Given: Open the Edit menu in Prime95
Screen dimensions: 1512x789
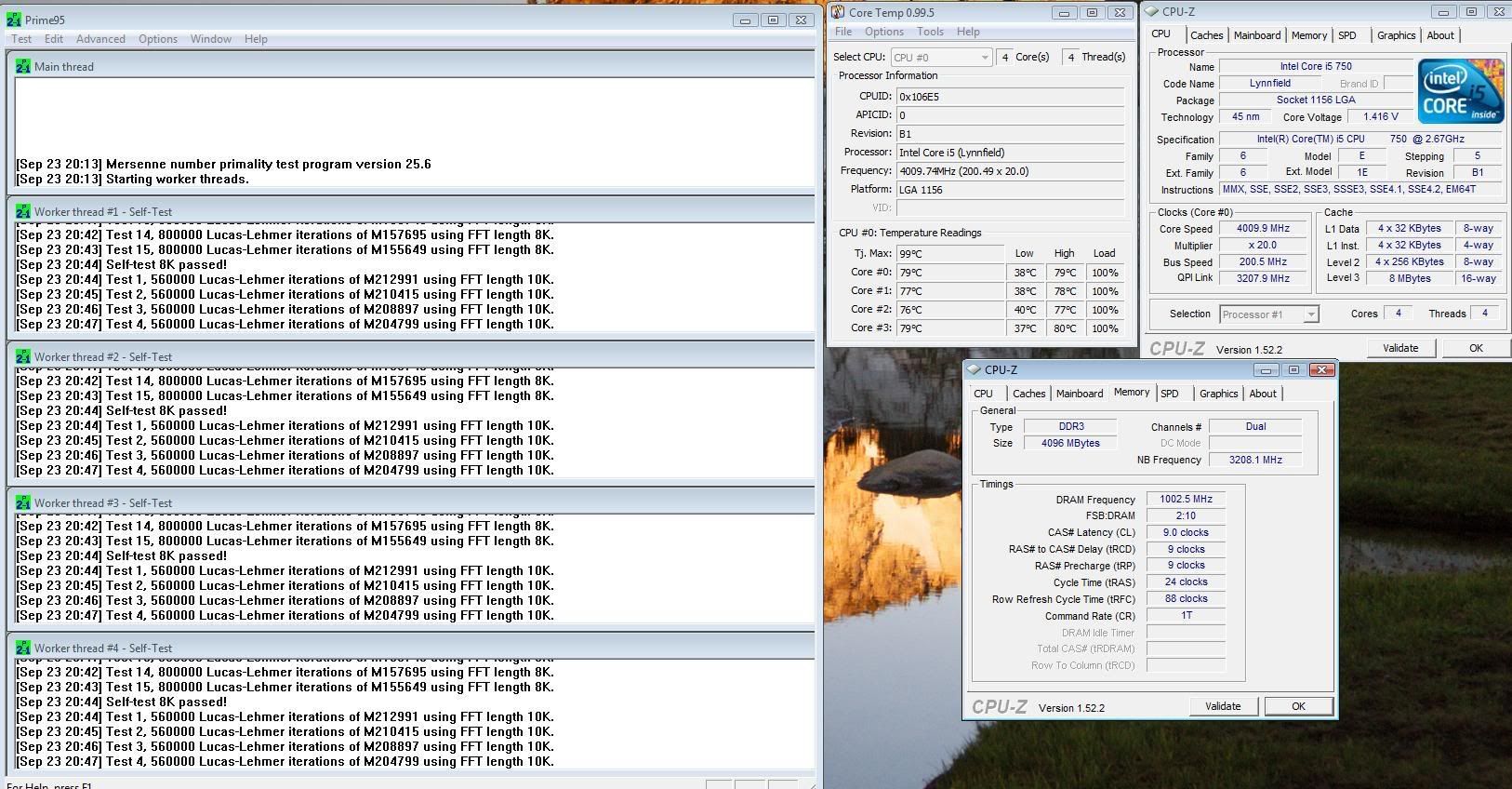Looking at the screenshot, I should (x=54, y=39).
